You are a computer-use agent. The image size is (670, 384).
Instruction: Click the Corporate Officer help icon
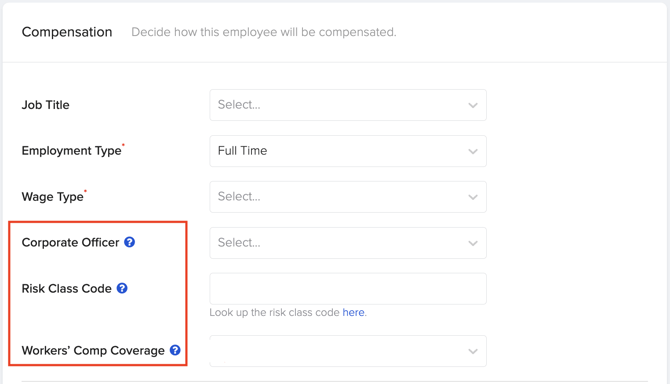(x=129, y=242)
